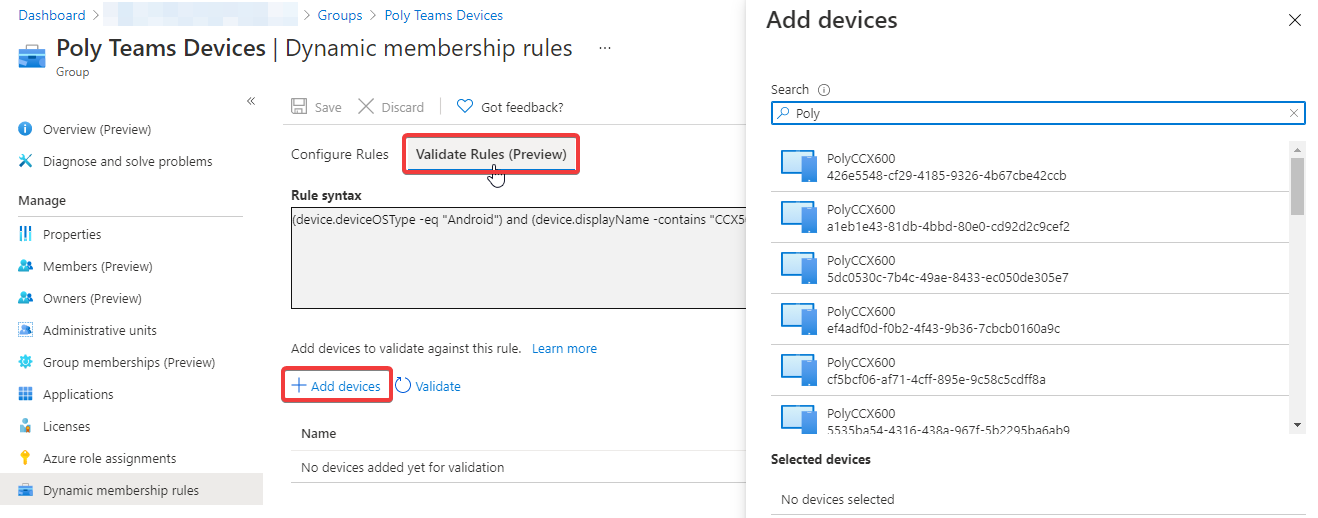The image size is (1318, 518).
Task: Switch to Configure Rules tab
Action: [340, 154]
